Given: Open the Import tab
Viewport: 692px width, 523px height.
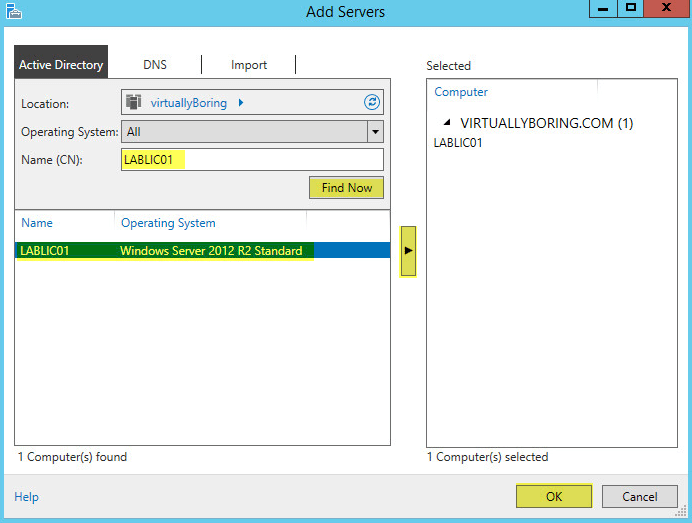Looking at the screenshot, I should pyautogui.click(x=249, y=65).
